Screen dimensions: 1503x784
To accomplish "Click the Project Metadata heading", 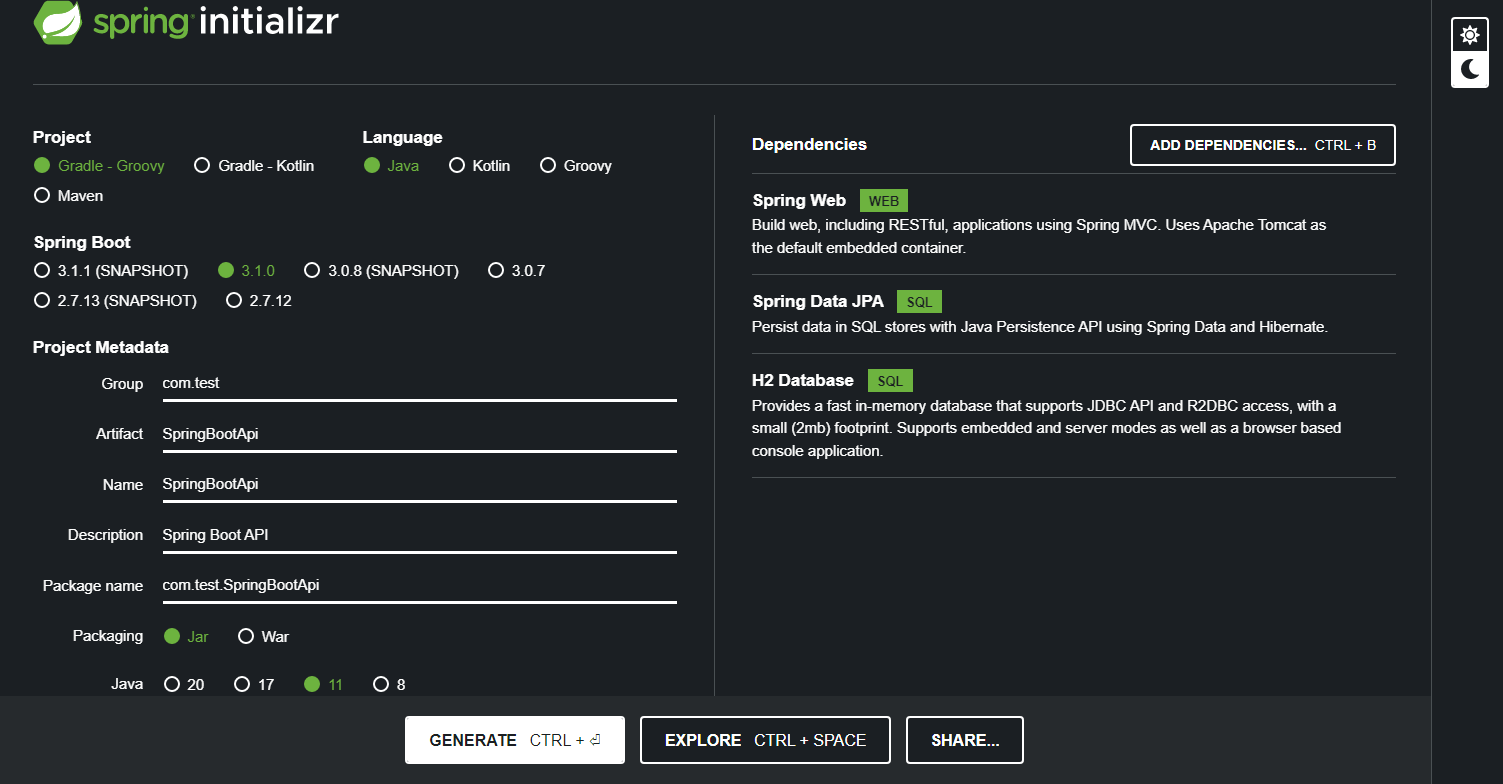I will 101,348.
